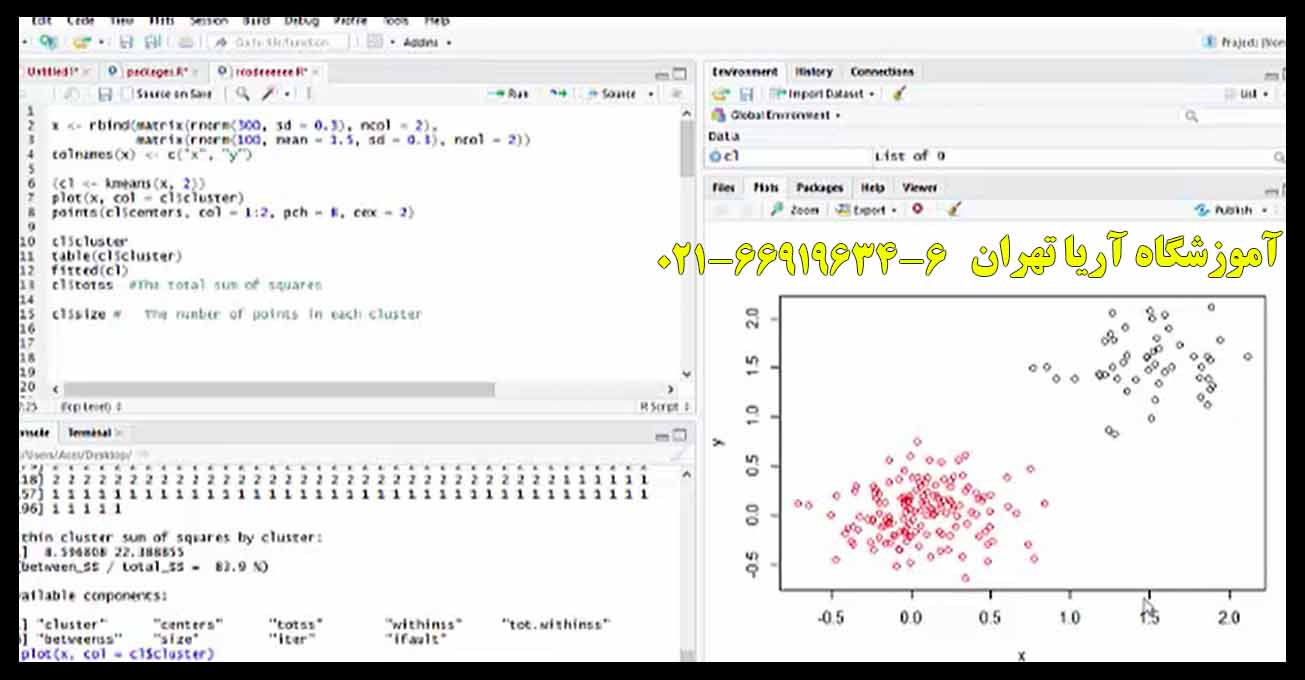Switch to the History tab
Image resolution: width=1305 pixels, height=680 pixels.
813,72
